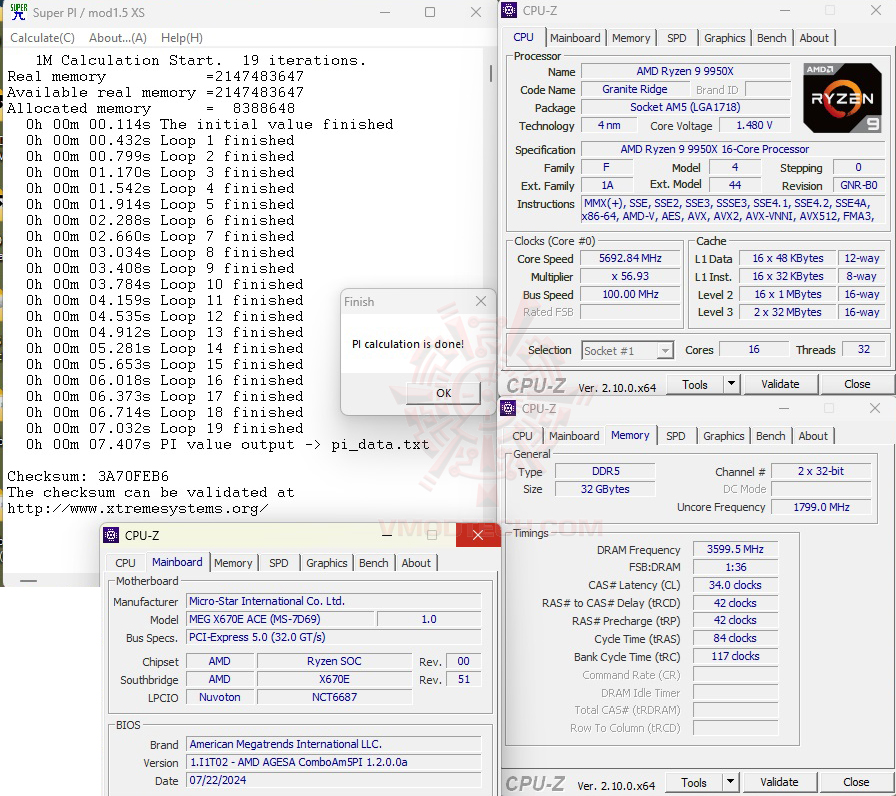Open Tools dropdown arrow in Memory window
The height and width of the screenshot is (796, 896).
(730, 782)
